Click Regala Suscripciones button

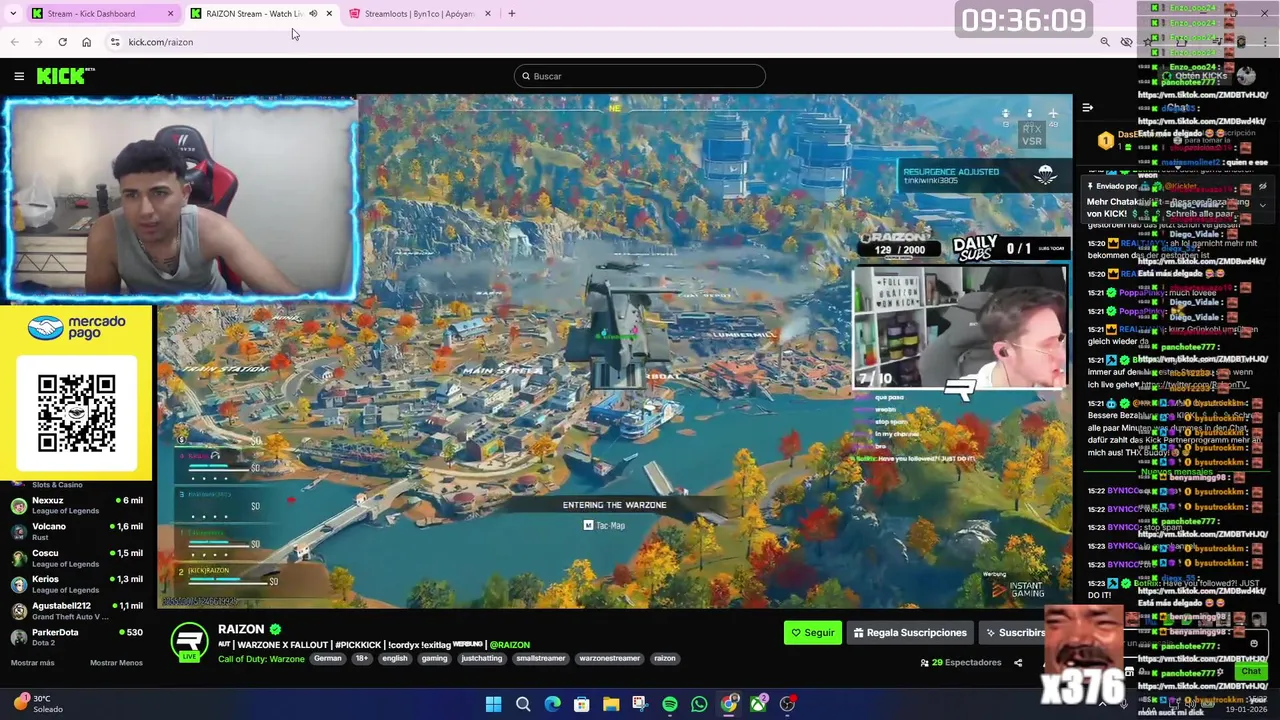[910, 633]
